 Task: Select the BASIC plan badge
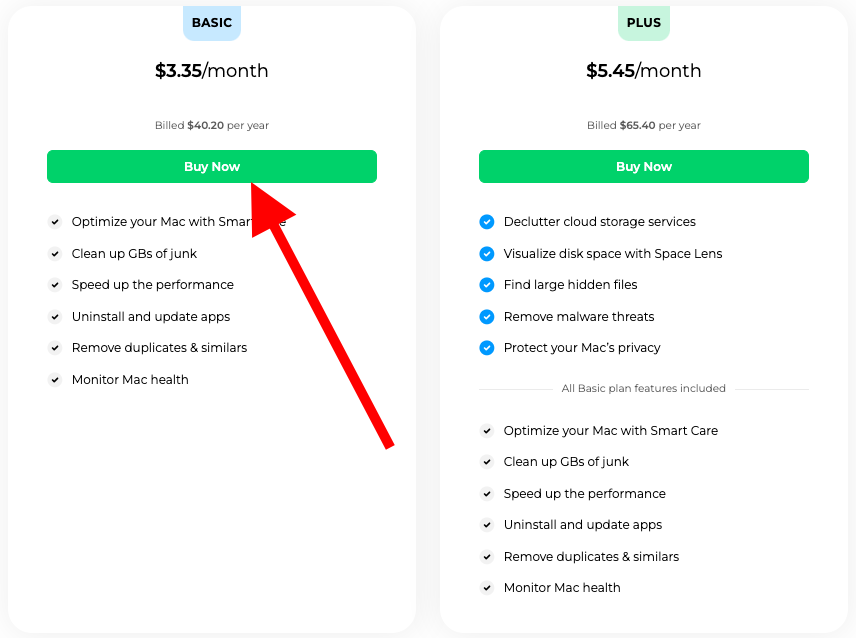tap(212, 23)
